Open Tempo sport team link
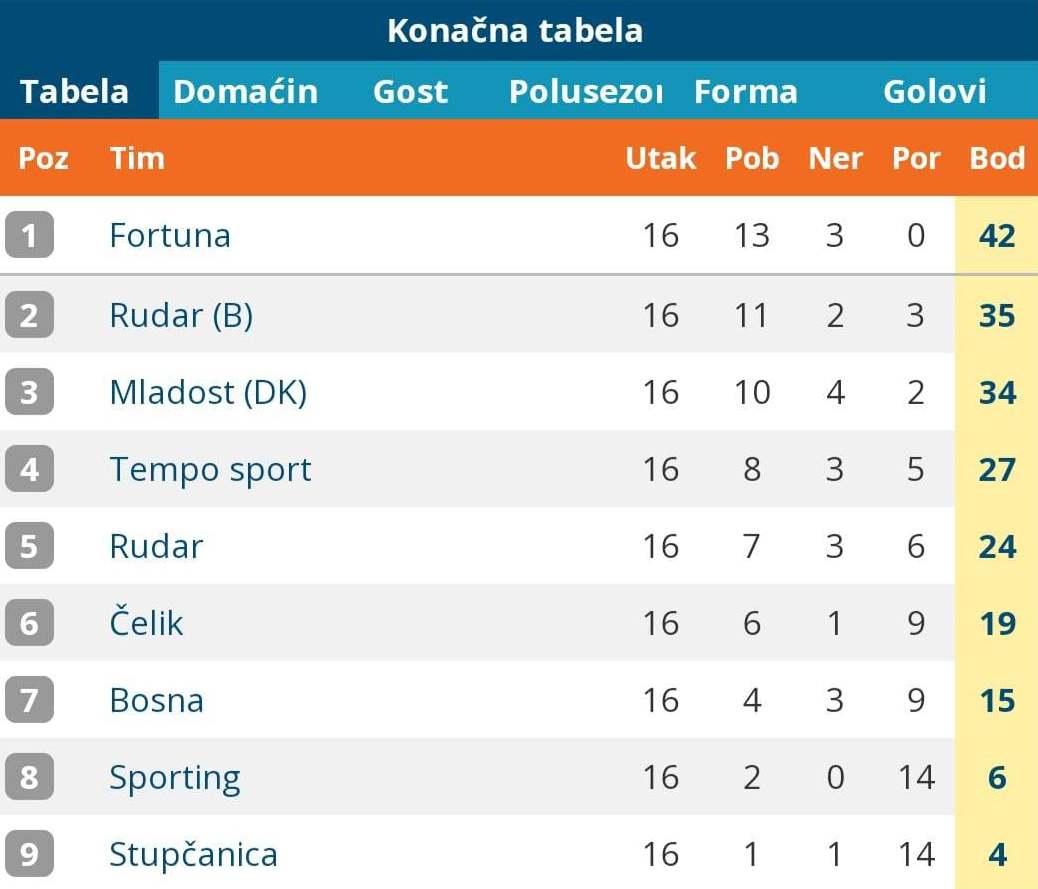The height and width of the screenshot is (889, 1038). click(210, 470)
